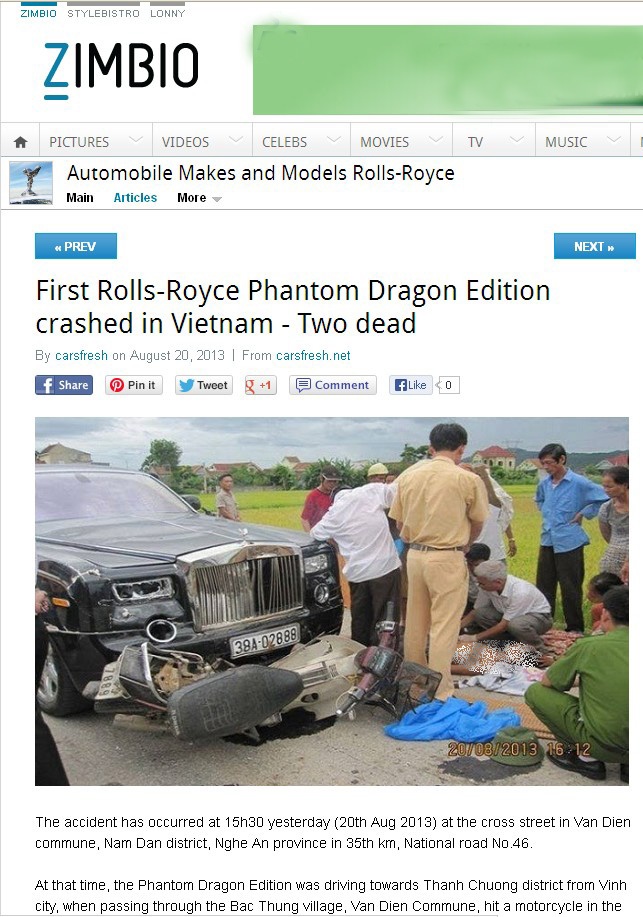Visit the StyleBistro site link
643x917 pixels.
[x=104, y=13]
